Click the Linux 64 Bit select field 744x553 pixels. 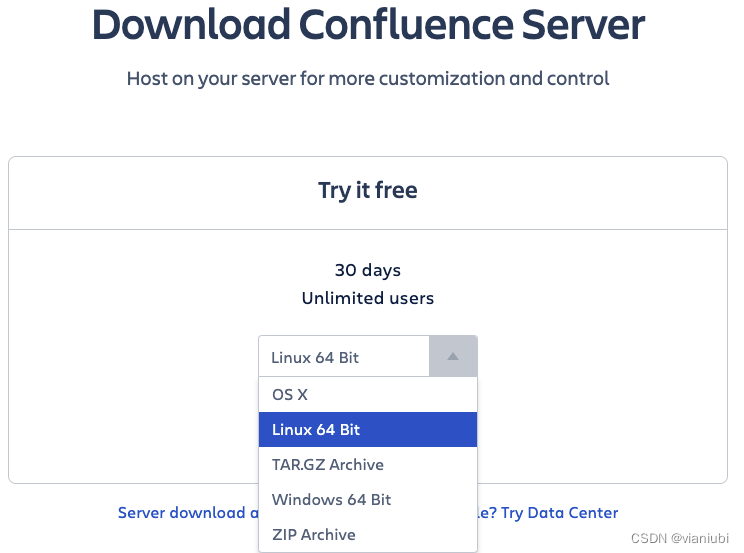(x=368, y=356)
